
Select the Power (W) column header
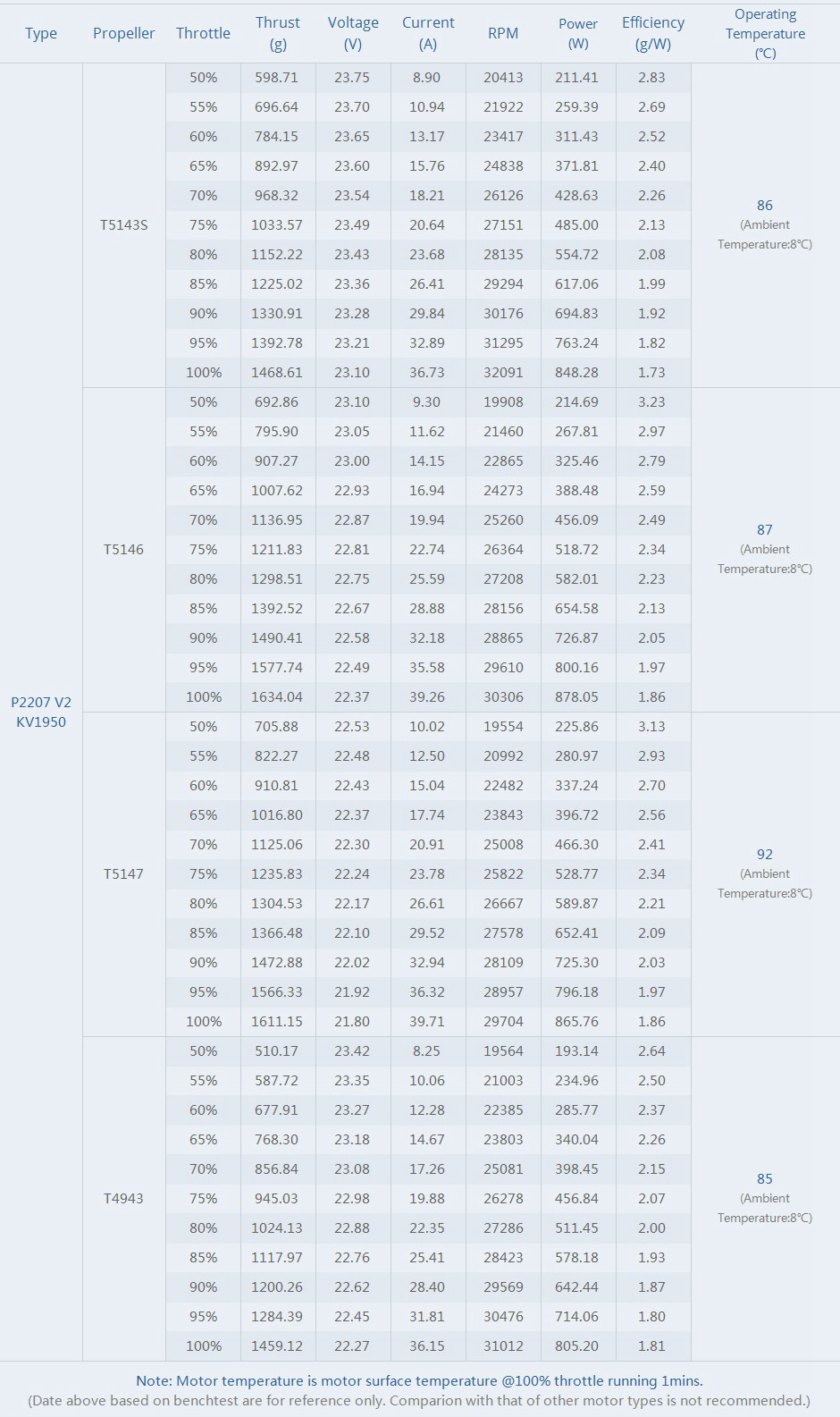pyautogui.click(x=578, y=33)
